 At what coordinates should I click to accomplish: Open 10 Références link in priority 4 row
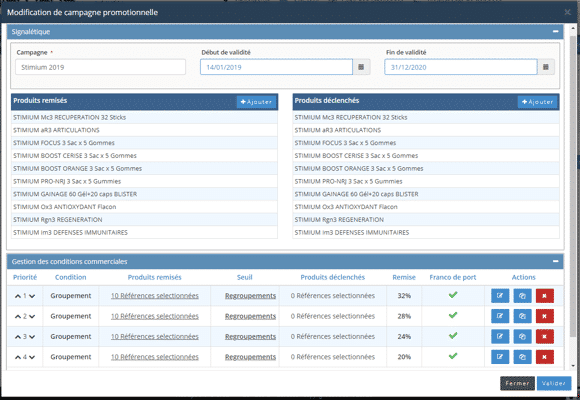(155, 357)
